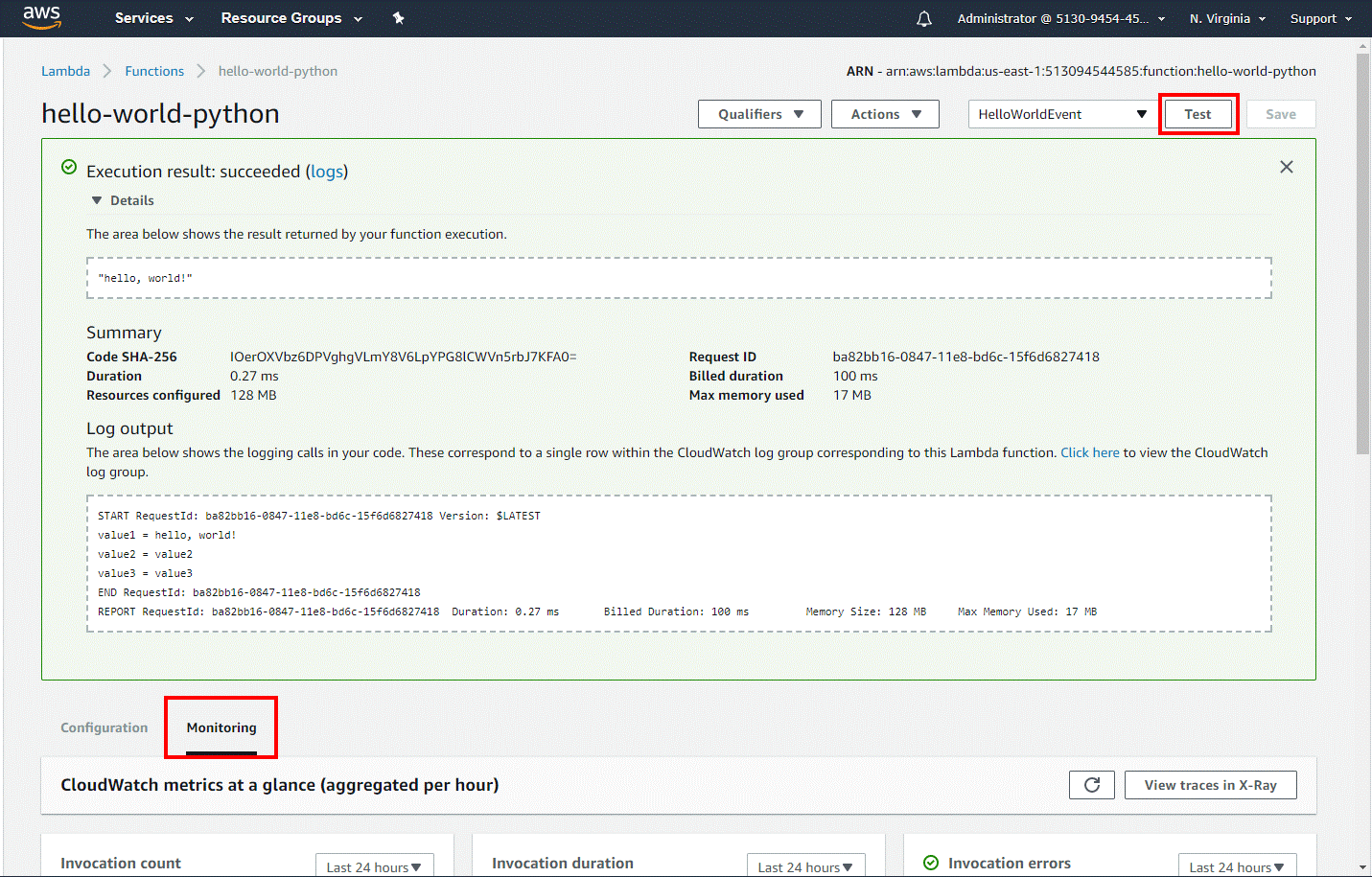Open the execution logs link
1372x877 pixels.
327,172
